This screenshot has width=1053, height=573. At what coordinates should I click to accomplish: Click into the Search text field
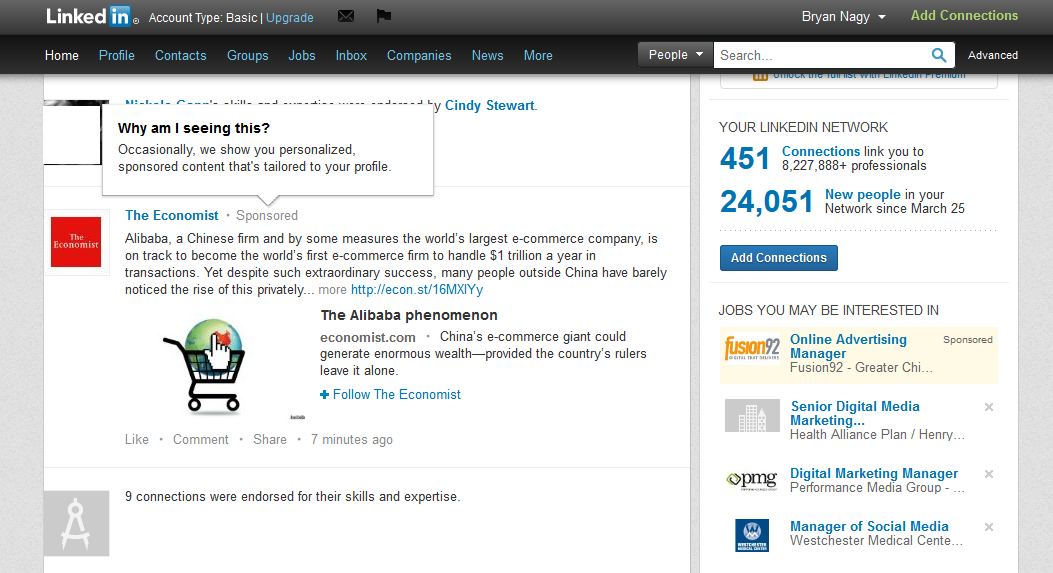pyautogui.click(x=820, y=55)
